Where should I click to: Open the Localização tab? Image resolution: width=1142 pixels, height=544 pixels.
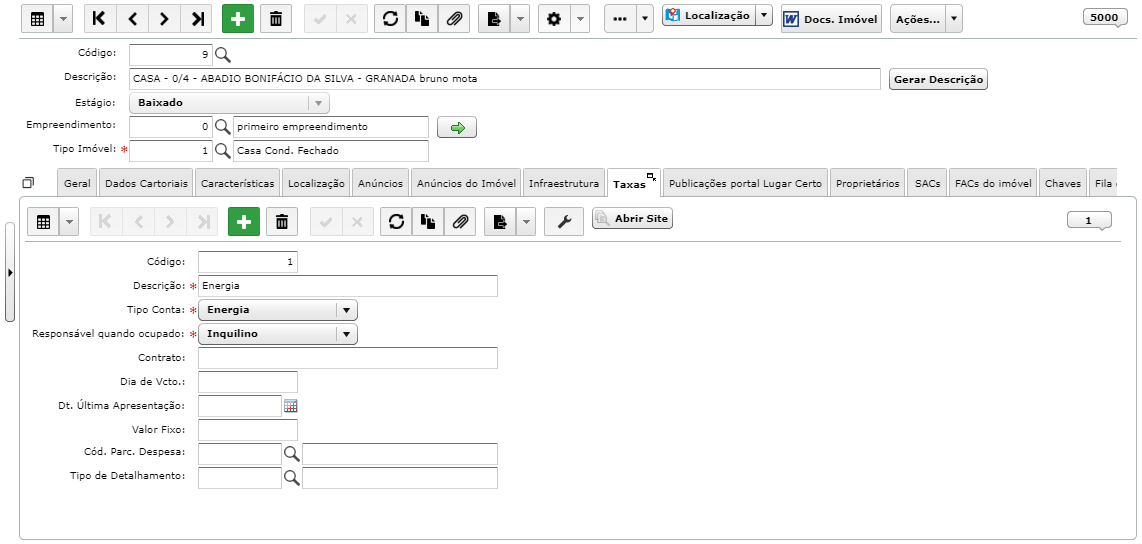click(x=316, y=184)
